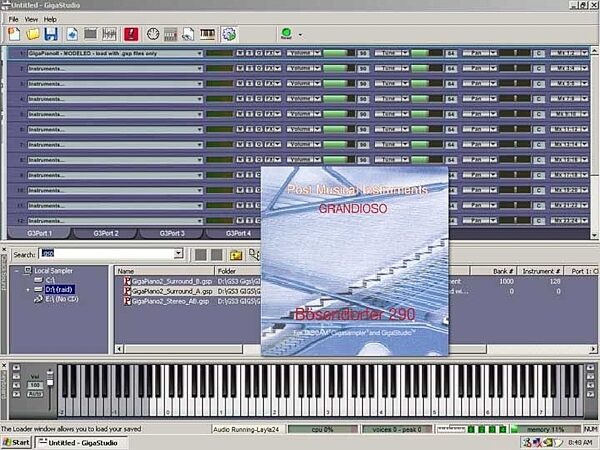Solo channel 3 with the S button
The height and width of the screenshot is (450, 600).
tap(249, 84)
